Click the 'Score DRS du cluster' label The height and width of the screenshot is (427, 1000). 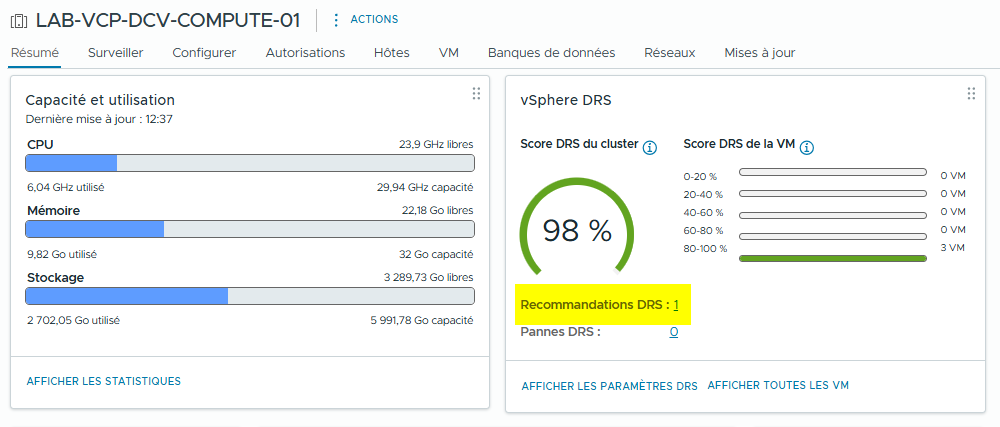click(x=579, y=144)
